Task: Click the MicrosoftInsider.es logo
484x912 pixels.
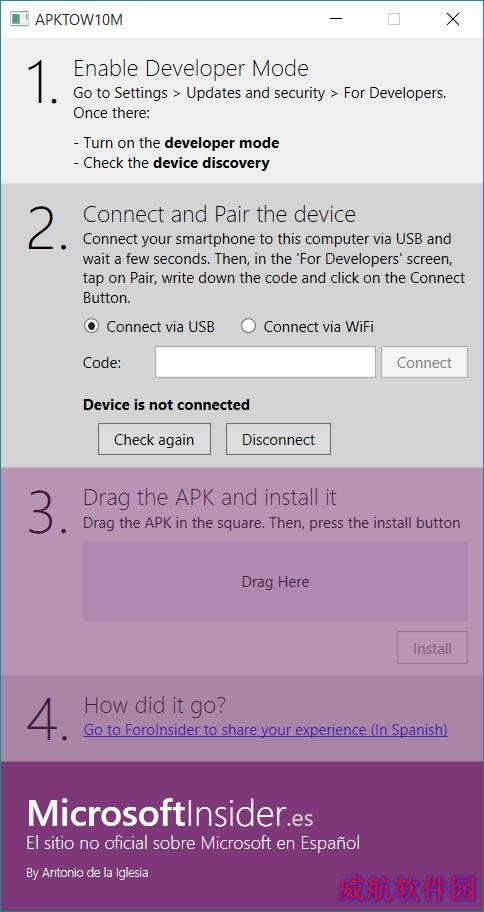Action: [x=170, y=813]
